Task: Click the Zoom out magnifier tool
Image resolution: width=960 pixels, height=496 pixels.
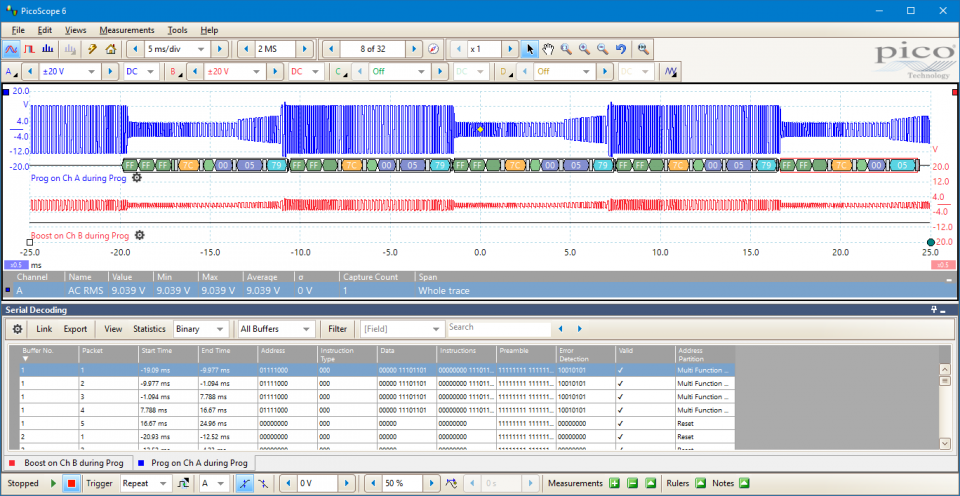Action: pos(602,49)
